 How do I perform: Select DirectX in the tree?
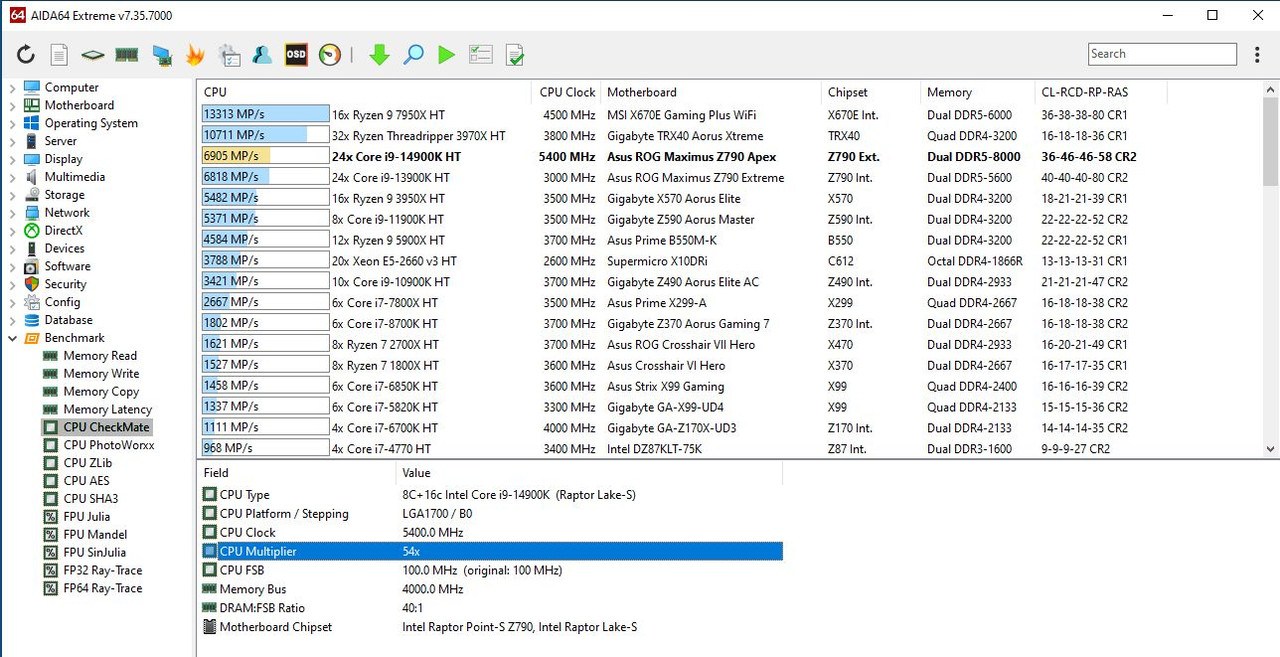pyautogui.click(x=63, y=231)
